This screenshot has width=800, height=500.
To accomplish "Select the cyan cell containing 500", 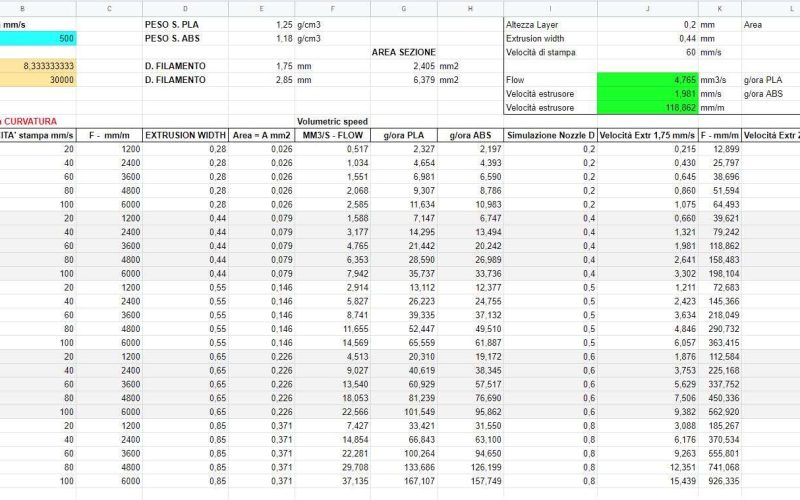I will 38,38.
